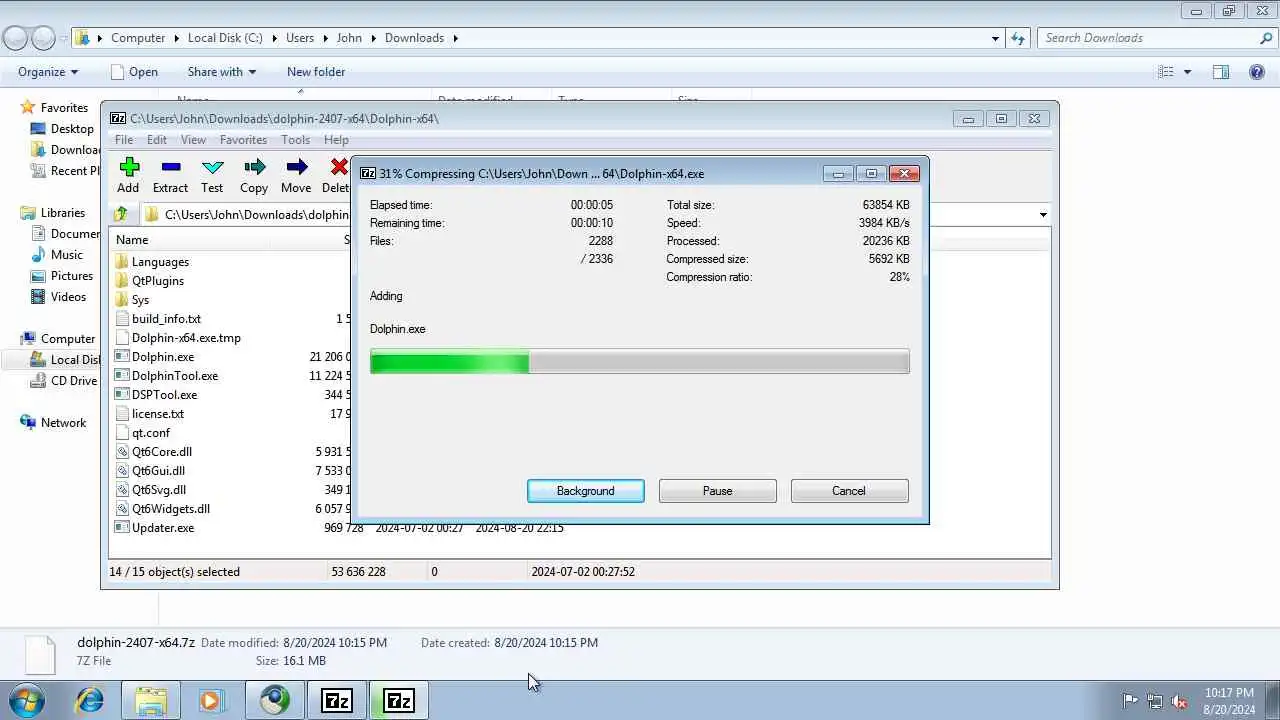Click the Copy toolbar icon

[254, 167]
